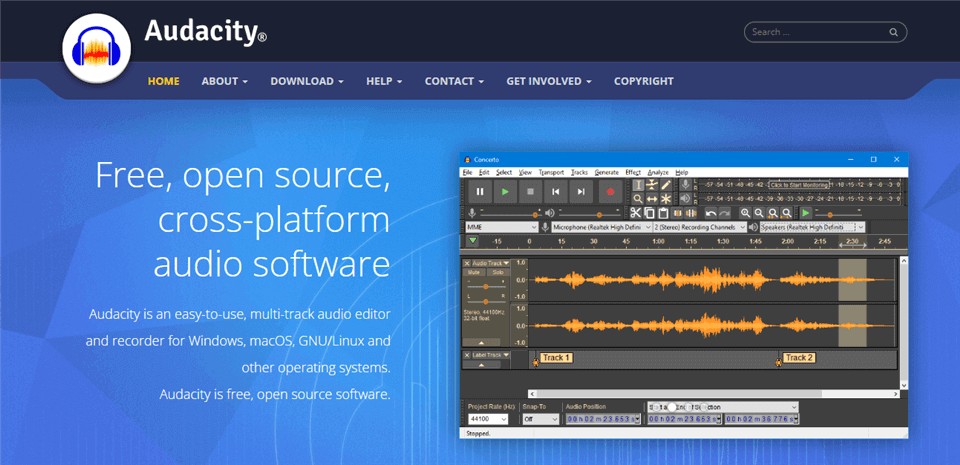Click the Undo arrow icon
The width and height of the screenshot is (960, 465).
pyautogui.click(x=711, y=213)
